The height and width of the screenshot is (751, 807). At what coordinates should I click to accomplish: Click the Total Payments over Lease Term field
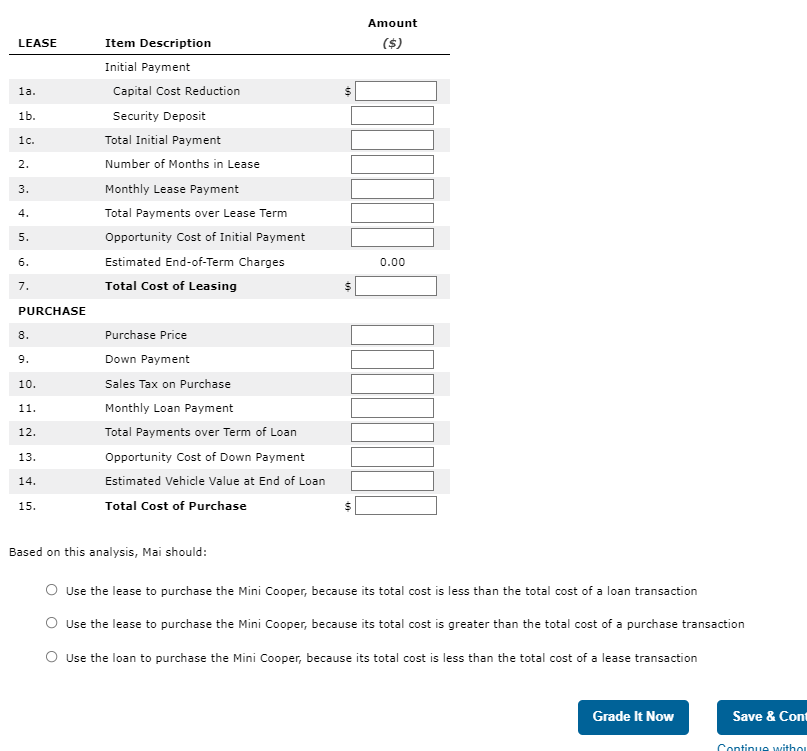[392, 213]
